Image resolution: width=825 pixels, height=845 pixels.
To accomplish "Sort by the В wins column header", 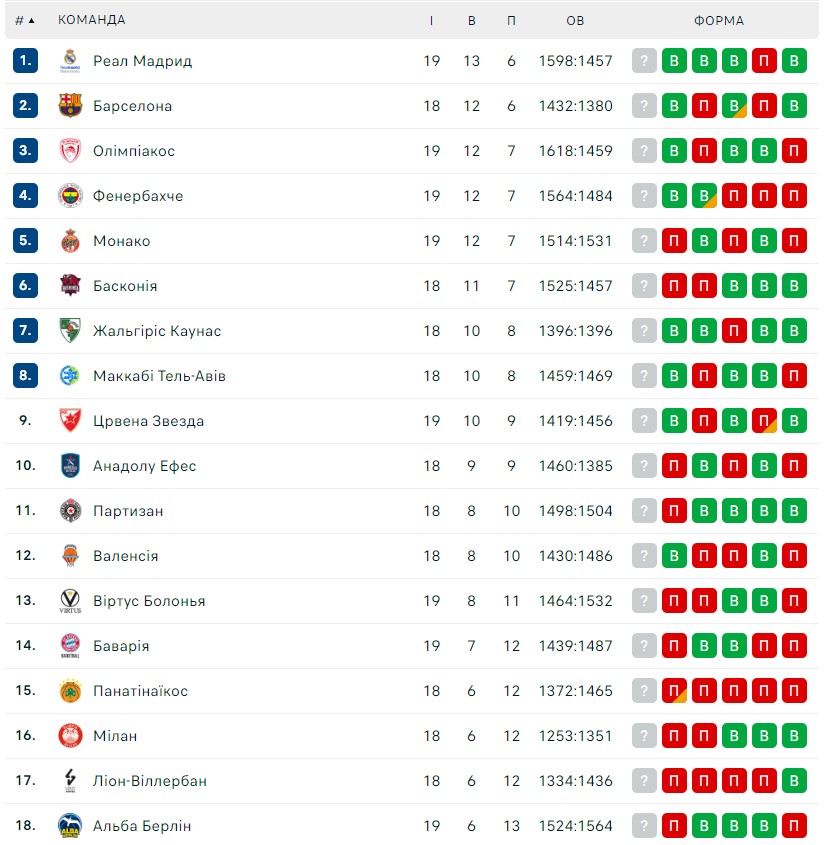I will [472, 20].
